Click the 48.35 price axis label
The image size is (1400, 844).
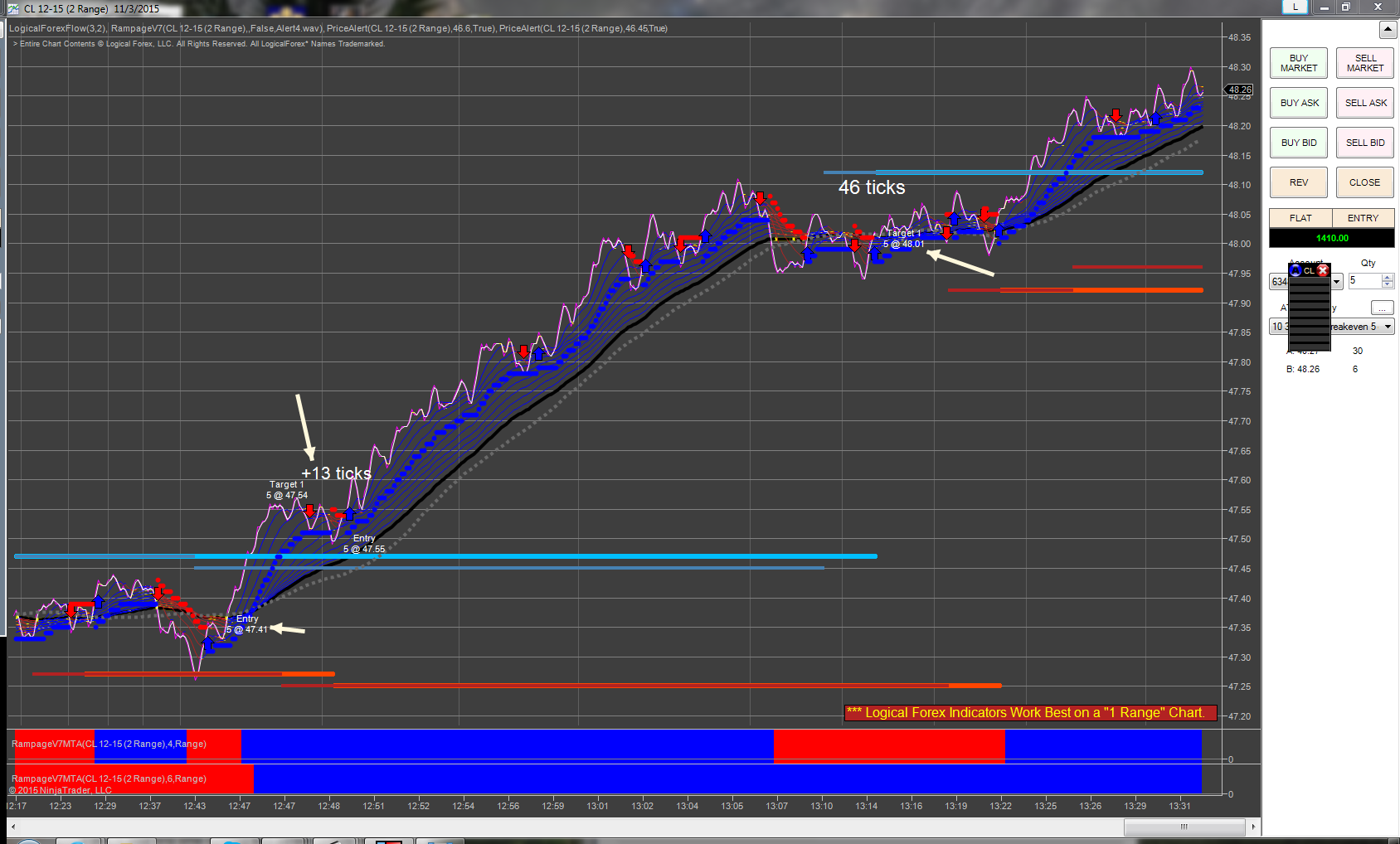1240,37
